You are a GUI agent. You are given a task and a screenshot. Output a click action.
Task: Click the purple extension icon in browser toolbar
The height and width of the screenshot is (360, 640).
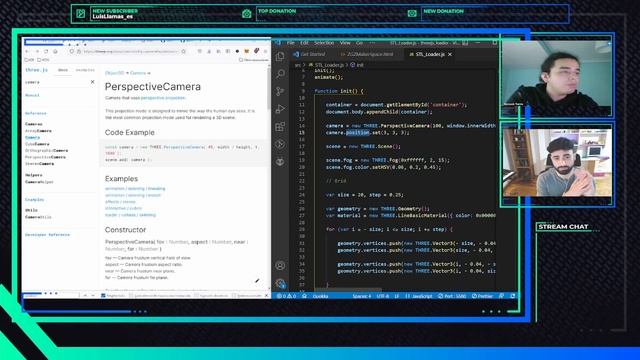[256, 51]
